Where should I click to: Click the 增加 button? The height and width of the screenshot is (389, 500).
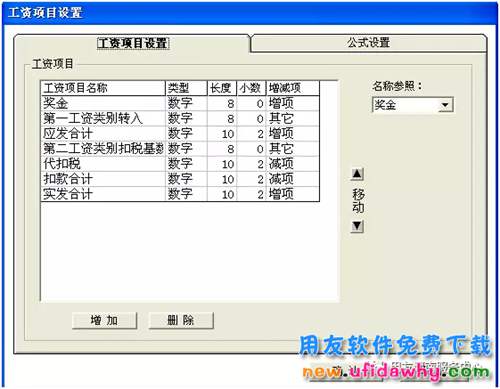(104, 320)
